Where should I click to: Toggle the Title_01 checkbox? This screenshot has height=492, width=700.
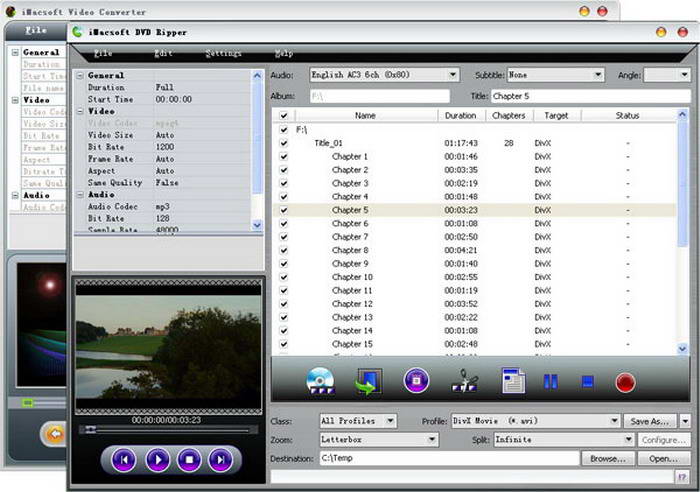point(284,143)
